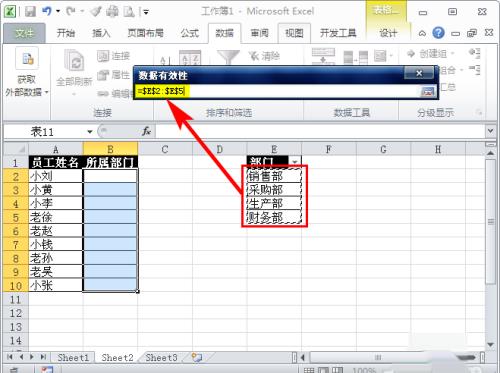
Task: Open the Quick Access Toolbar customize dropdown
Action: tap(146, 12)
